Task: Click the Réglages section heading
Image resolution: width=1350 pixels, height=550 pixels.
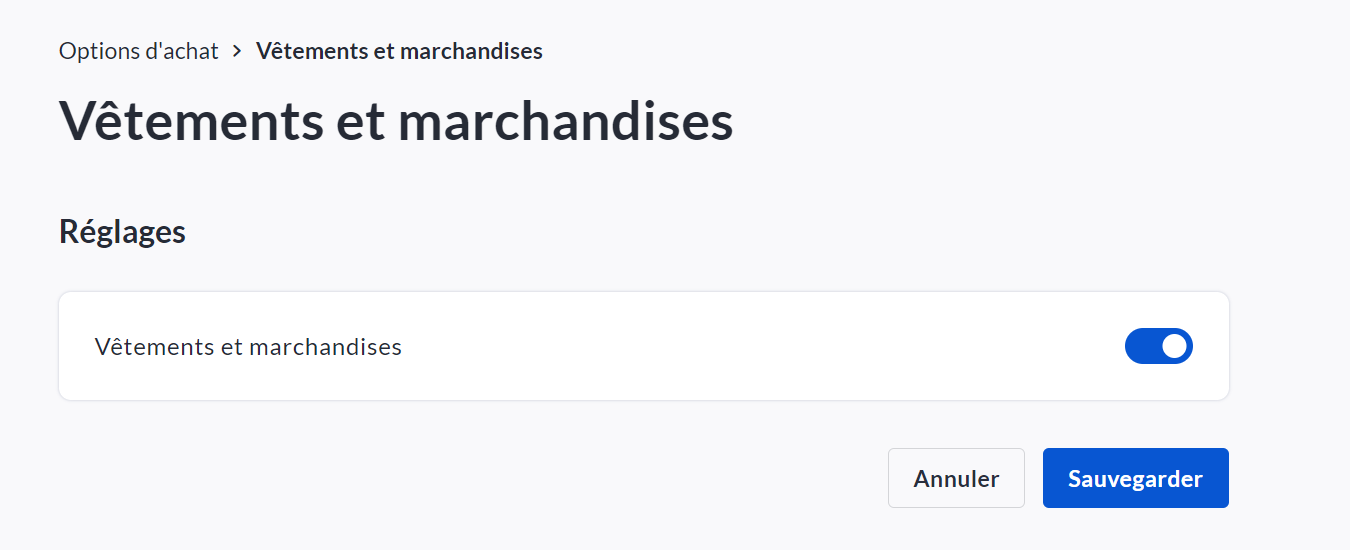Action: (x=122, y=232)
